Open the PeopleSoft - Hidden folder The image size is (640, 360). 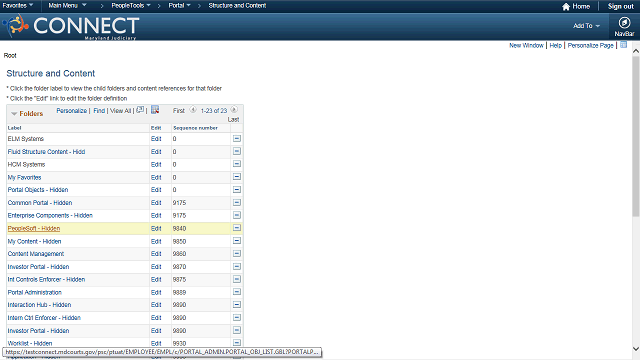click(x=34, y=229)
